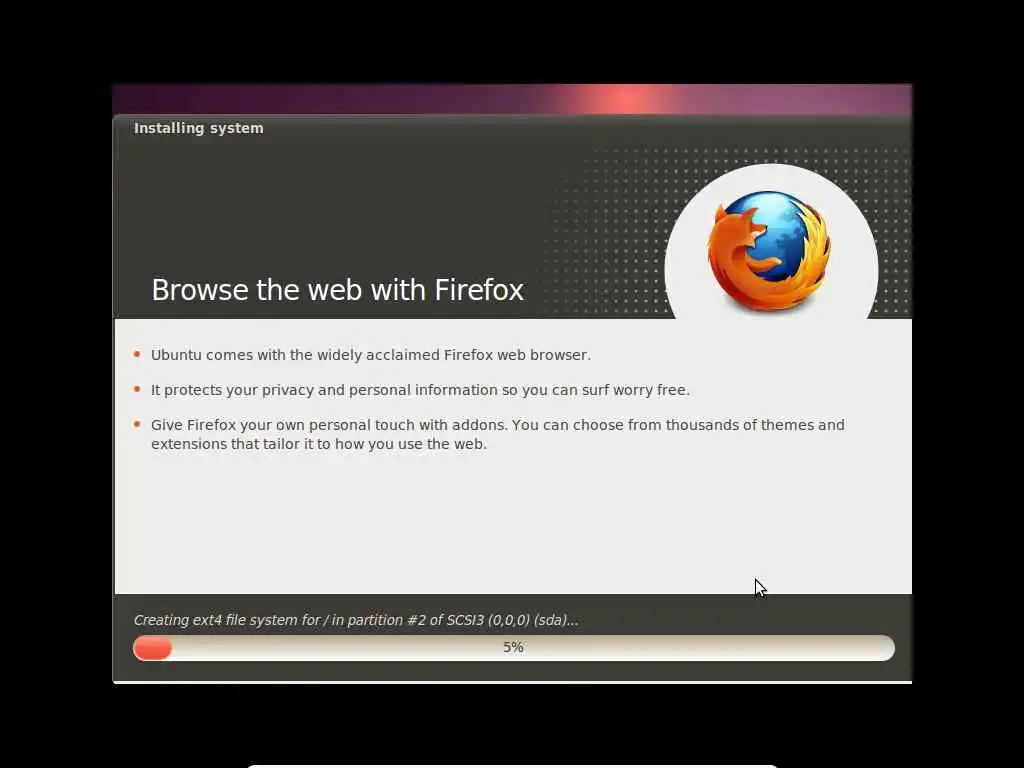This screenshot has height=768, width=1024.
Task: Click the bullet dot beside the addons line
Action: pos(137,424)
